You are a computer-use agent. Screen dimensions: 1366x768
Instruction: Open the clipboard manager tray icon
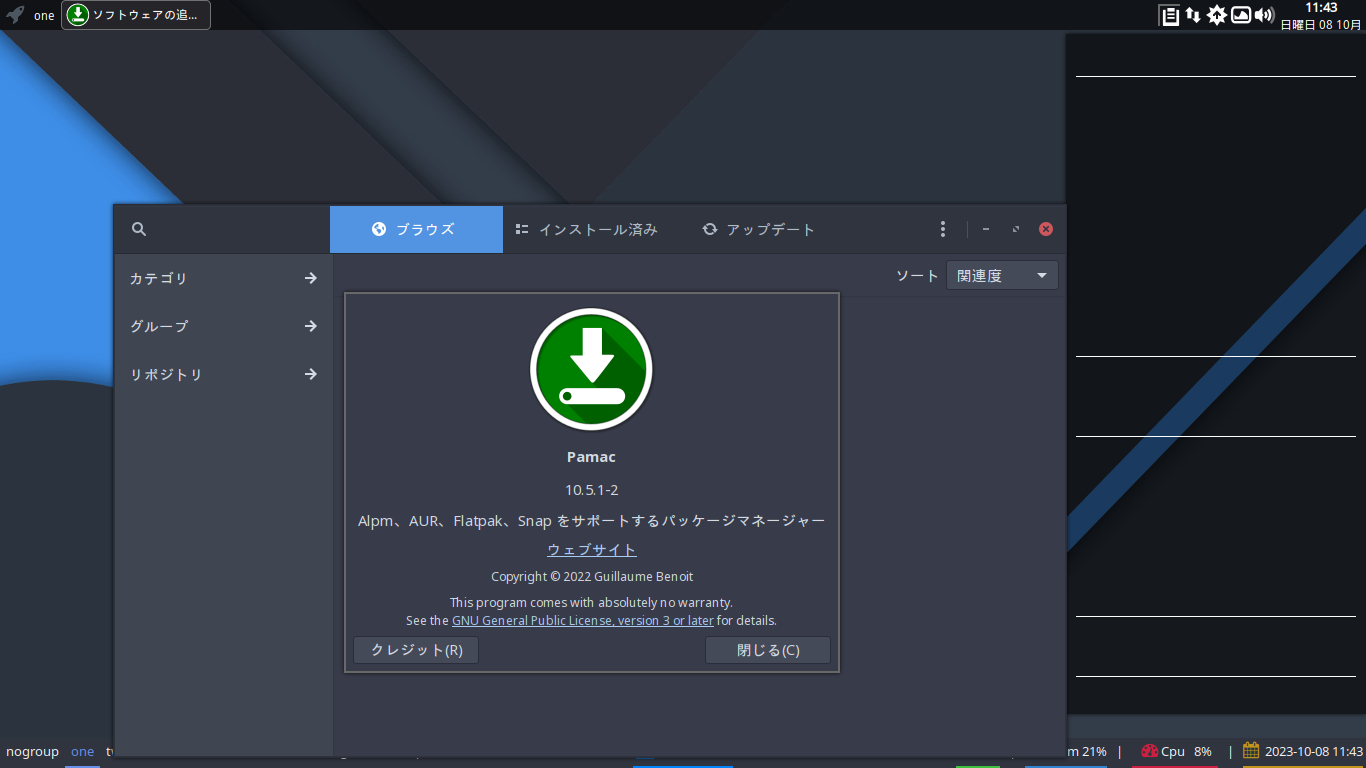[x=1169, y=15]
